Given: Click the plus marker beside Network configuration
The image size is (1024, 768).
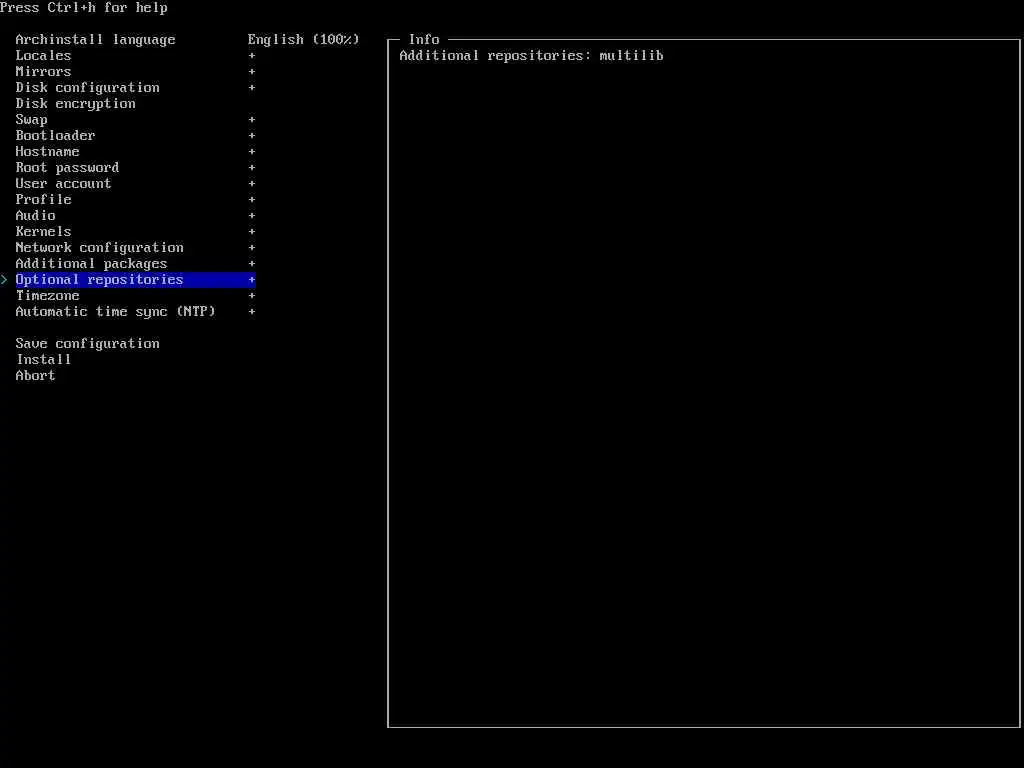Looking at the screenshot, I should 251,248.
